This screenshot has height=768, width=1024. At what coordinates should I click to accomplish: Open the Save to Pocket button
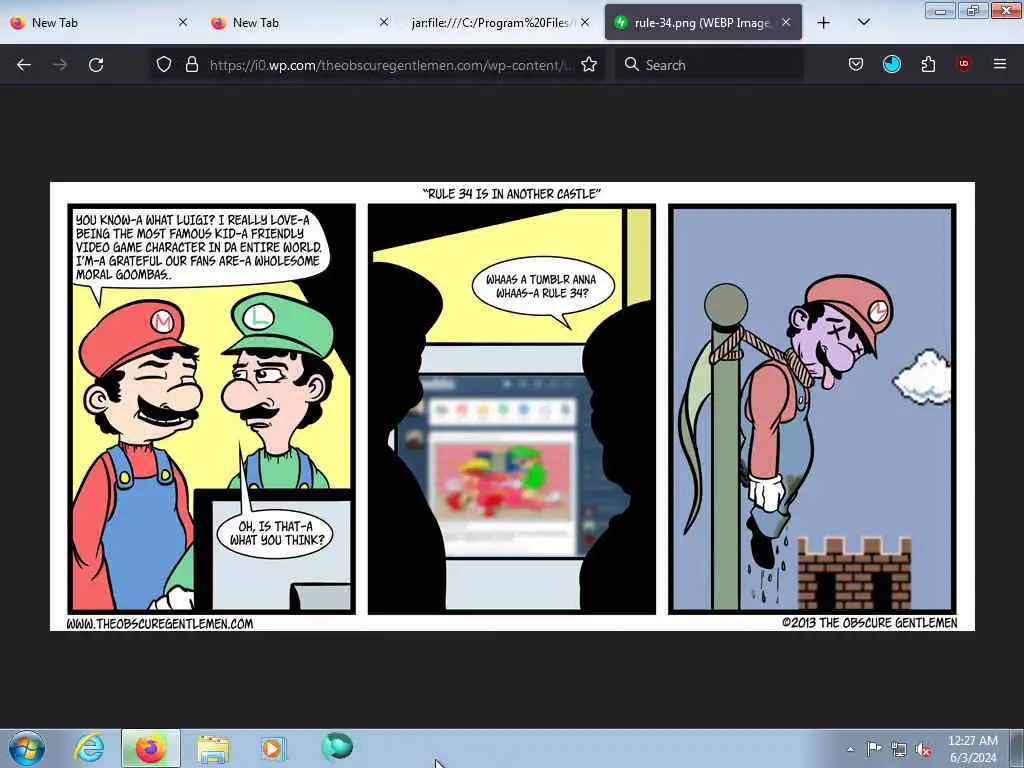856,64
